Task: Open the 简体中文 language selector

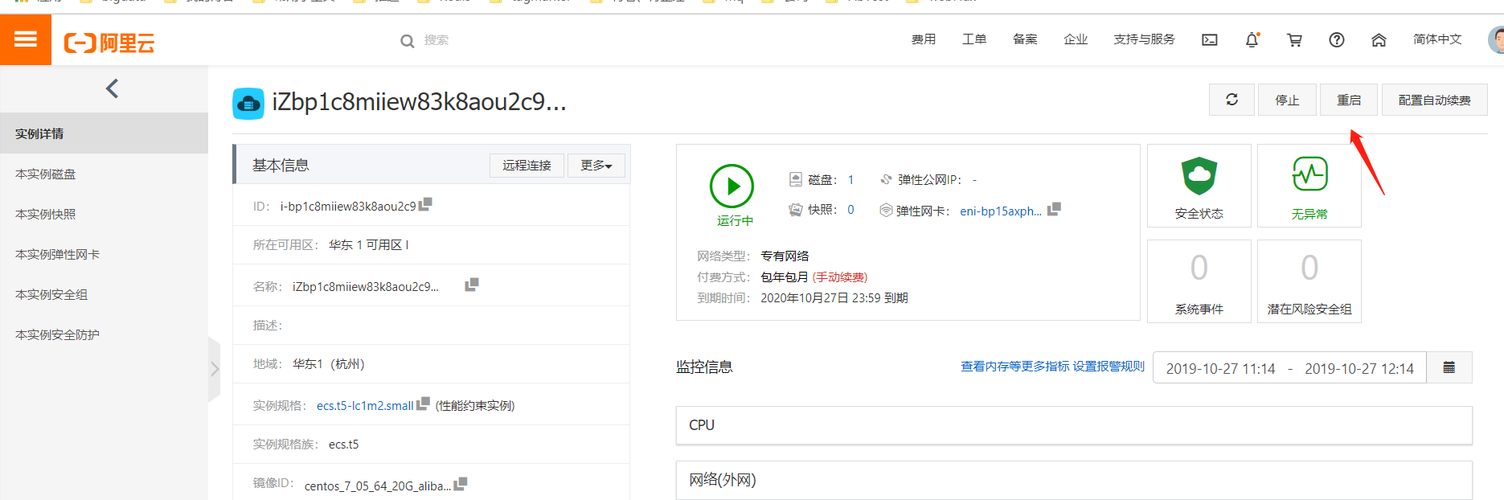Action: (1437, 40)
